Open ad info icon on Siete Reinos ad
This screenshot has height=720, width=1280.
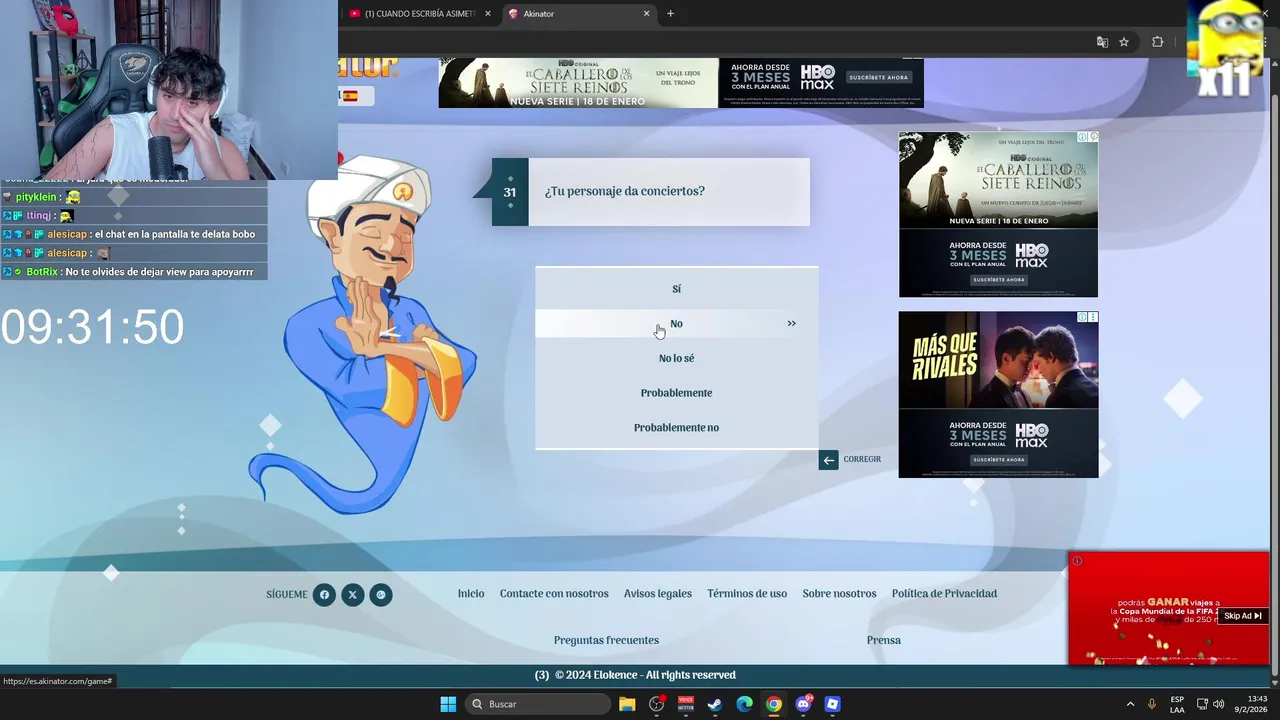[1082, 137]
